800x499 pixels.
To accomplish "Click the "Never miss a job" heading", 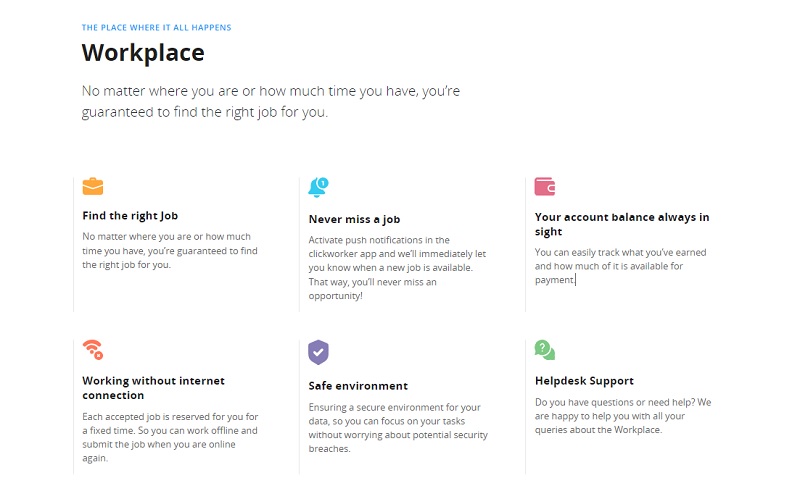I will click(354, 219).
